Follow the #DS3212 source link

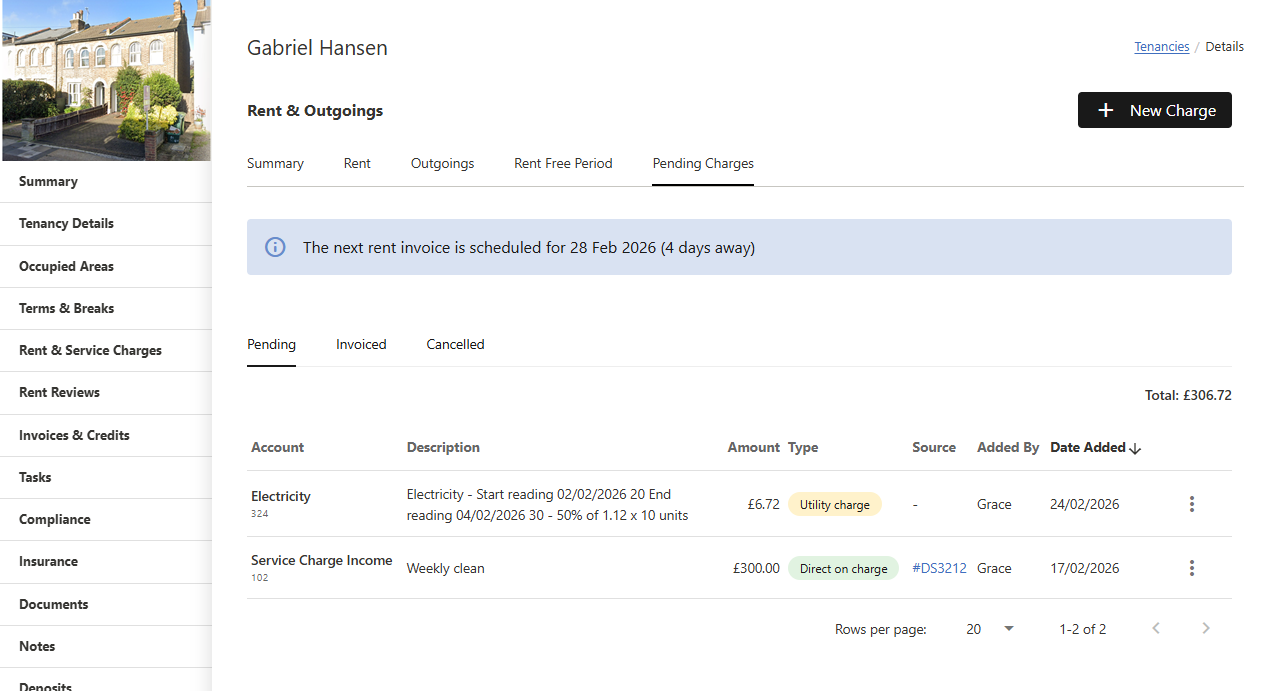(x=939, y=568)
